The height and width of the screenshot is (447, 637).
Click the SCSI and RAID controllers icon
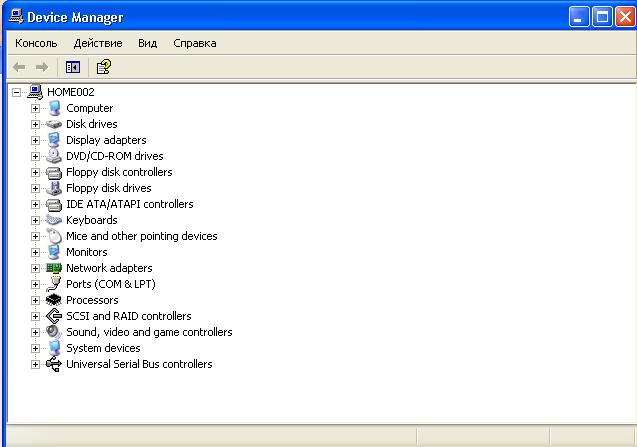54,316
